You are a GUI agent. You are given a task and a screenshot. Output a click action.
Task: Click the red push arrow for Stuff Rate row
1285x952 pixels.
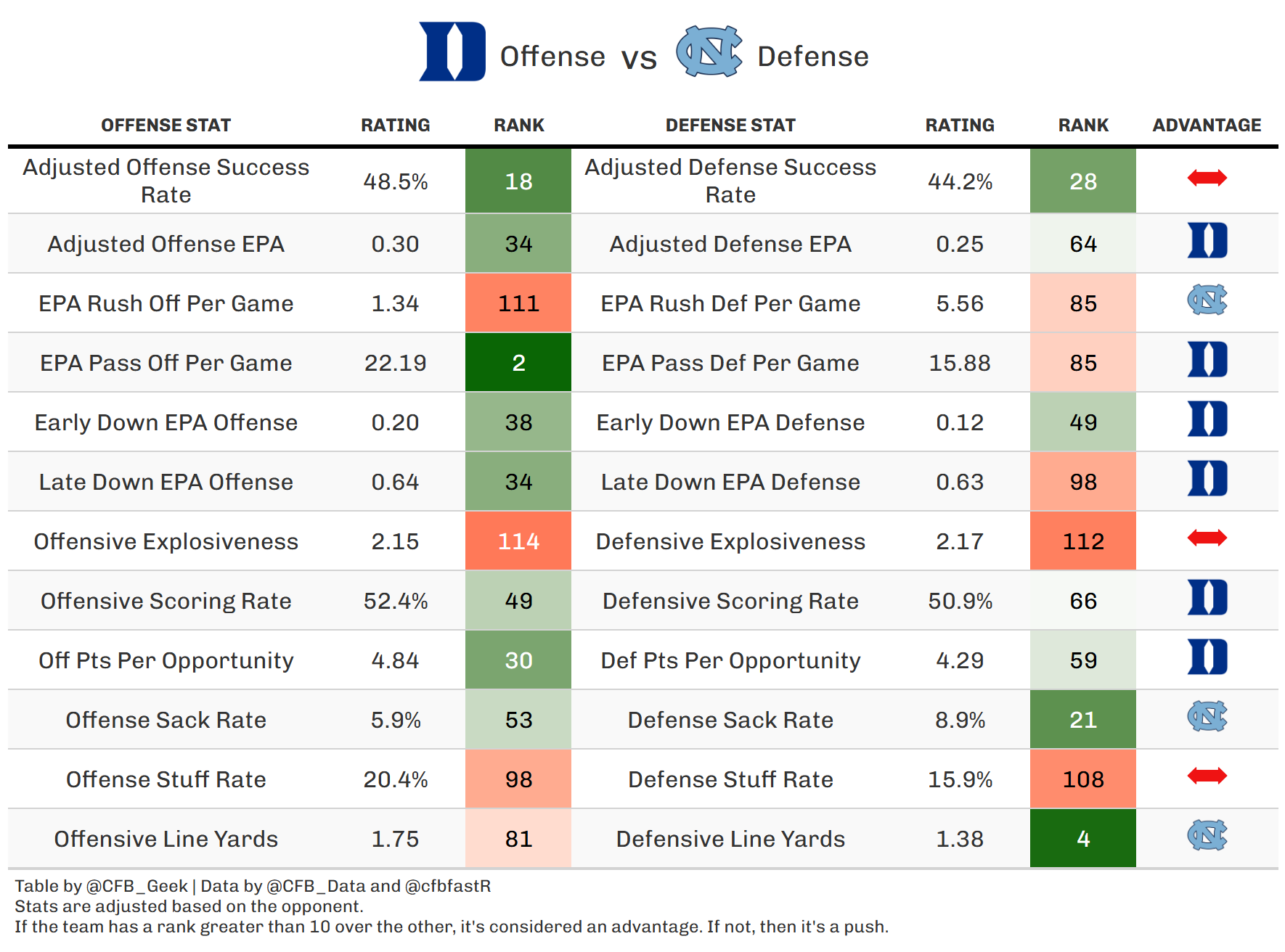(x=1207, y=776)
